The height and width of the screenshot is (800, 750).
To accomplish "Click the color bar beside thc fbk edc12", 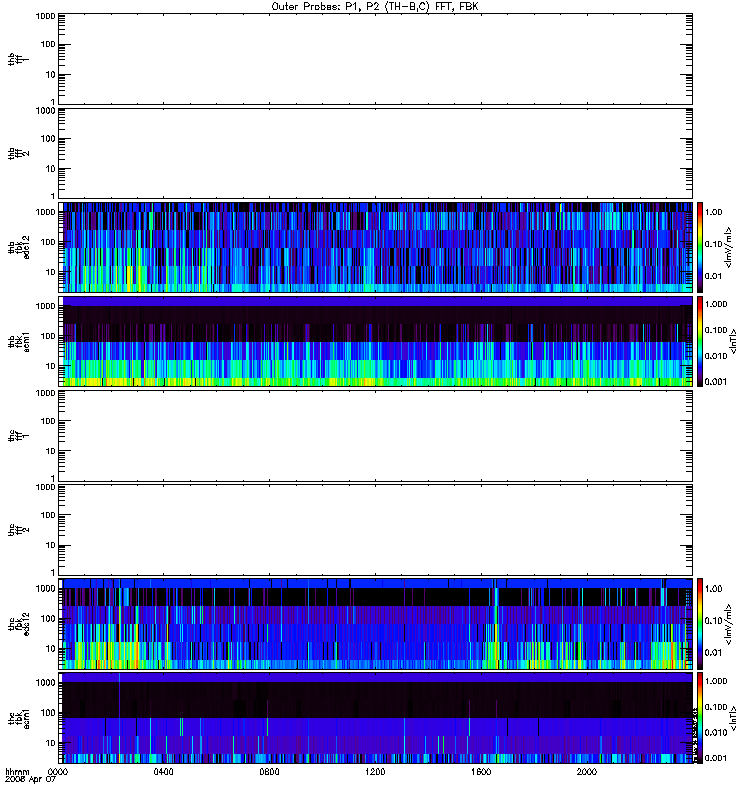I will pos(700,624).
